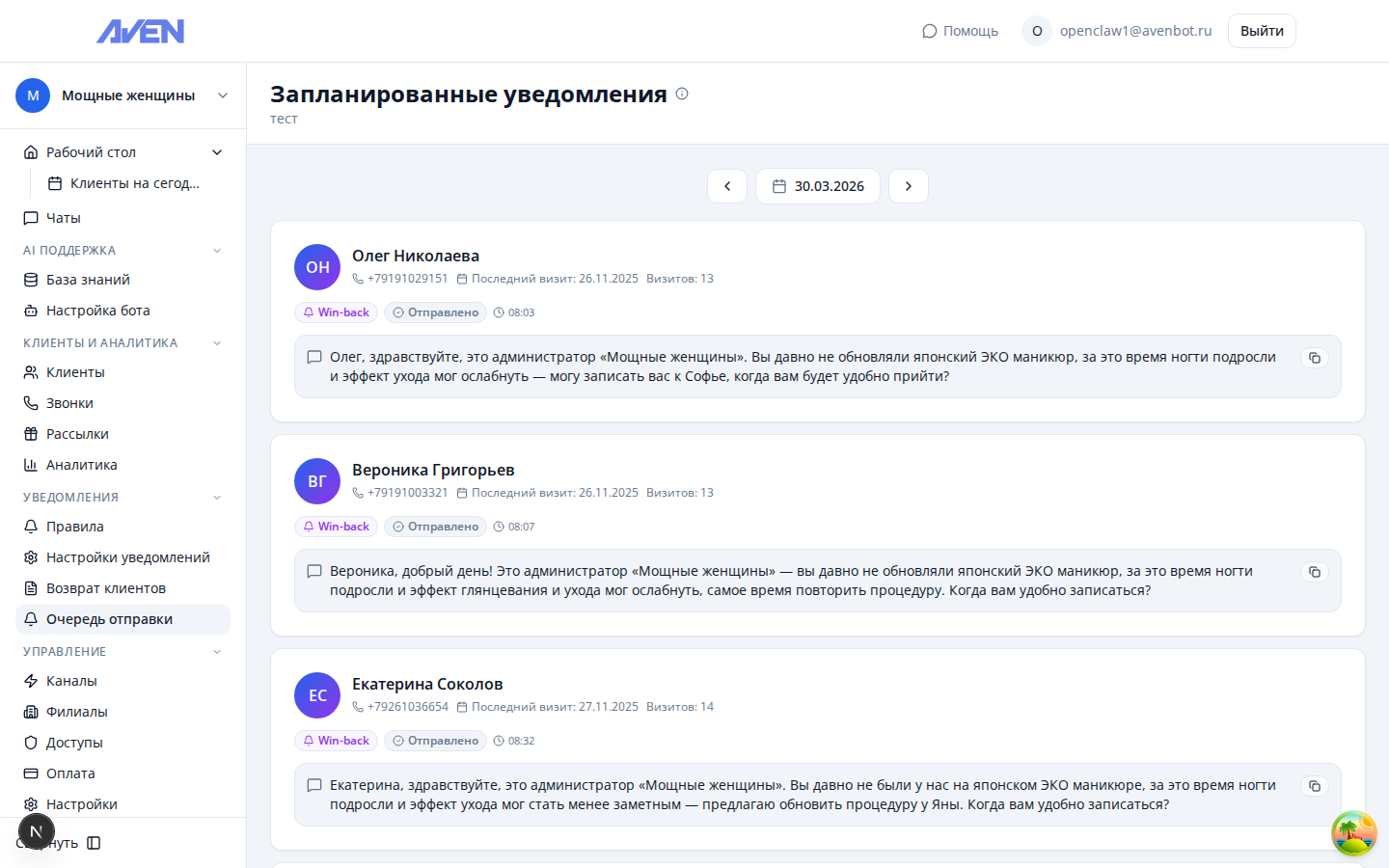Viewport: 1389px width, 868px height.
Task: Copy Екатерина Соколов's message text
Action: pos(1315,786)
